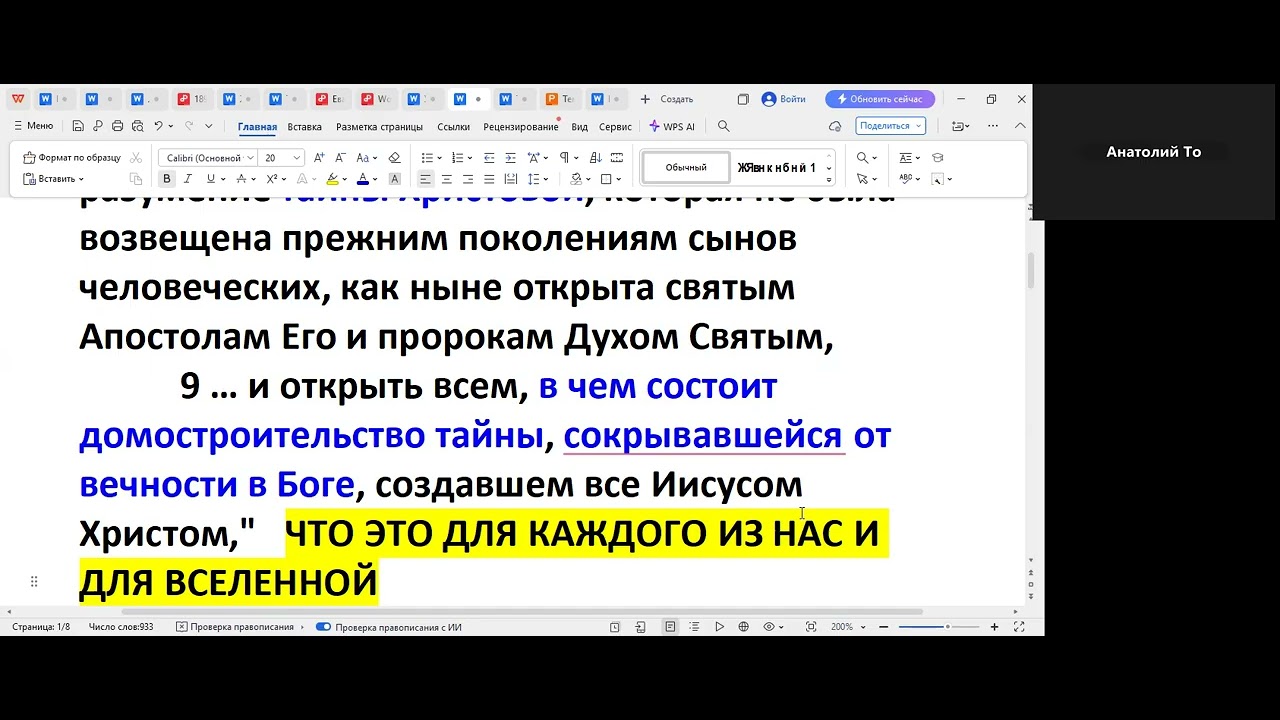Open Print Preview icon

(x=137, y=126)
